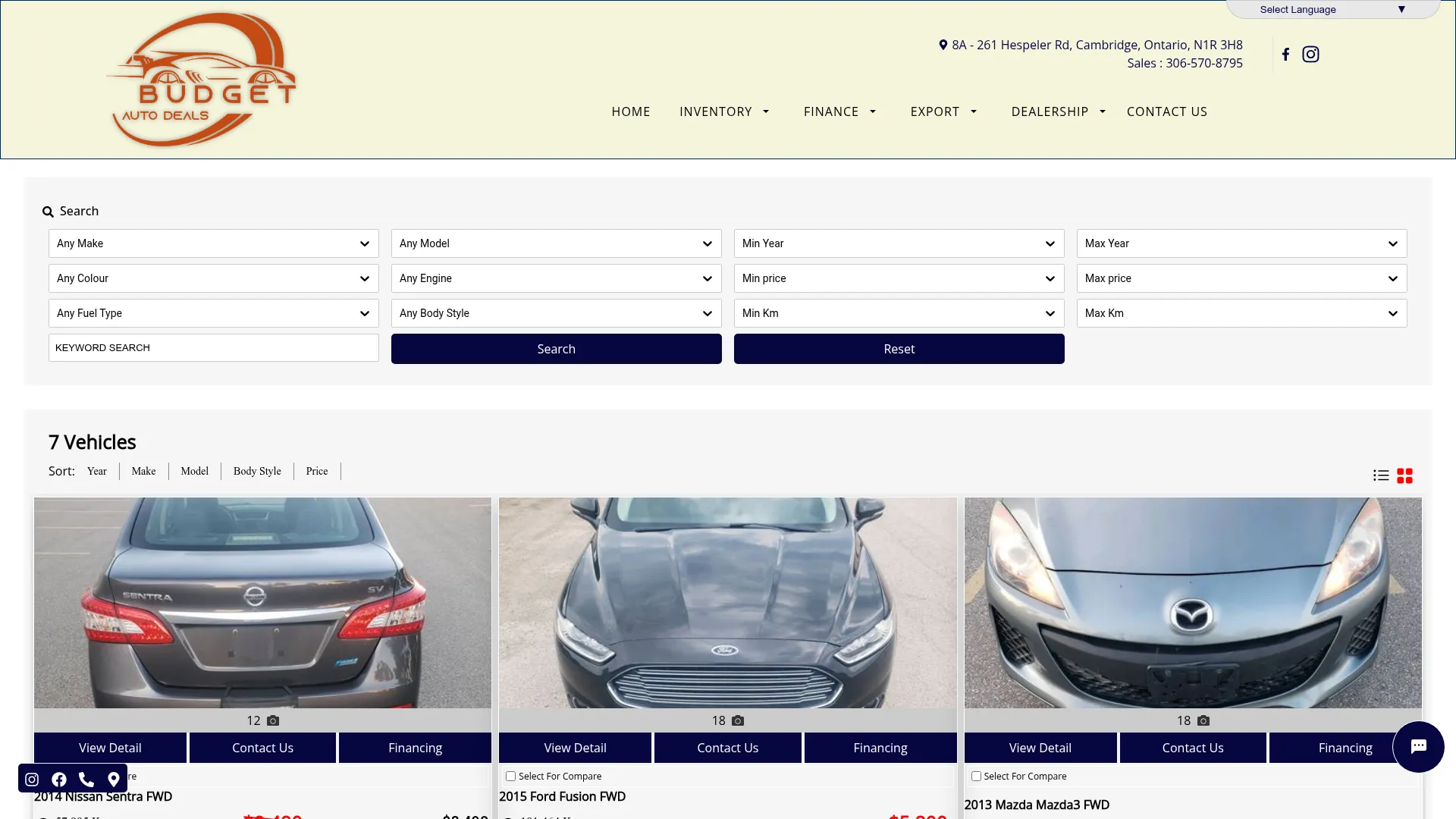
Task: Open the Max price dropdown
Action: click(1242, 278)
